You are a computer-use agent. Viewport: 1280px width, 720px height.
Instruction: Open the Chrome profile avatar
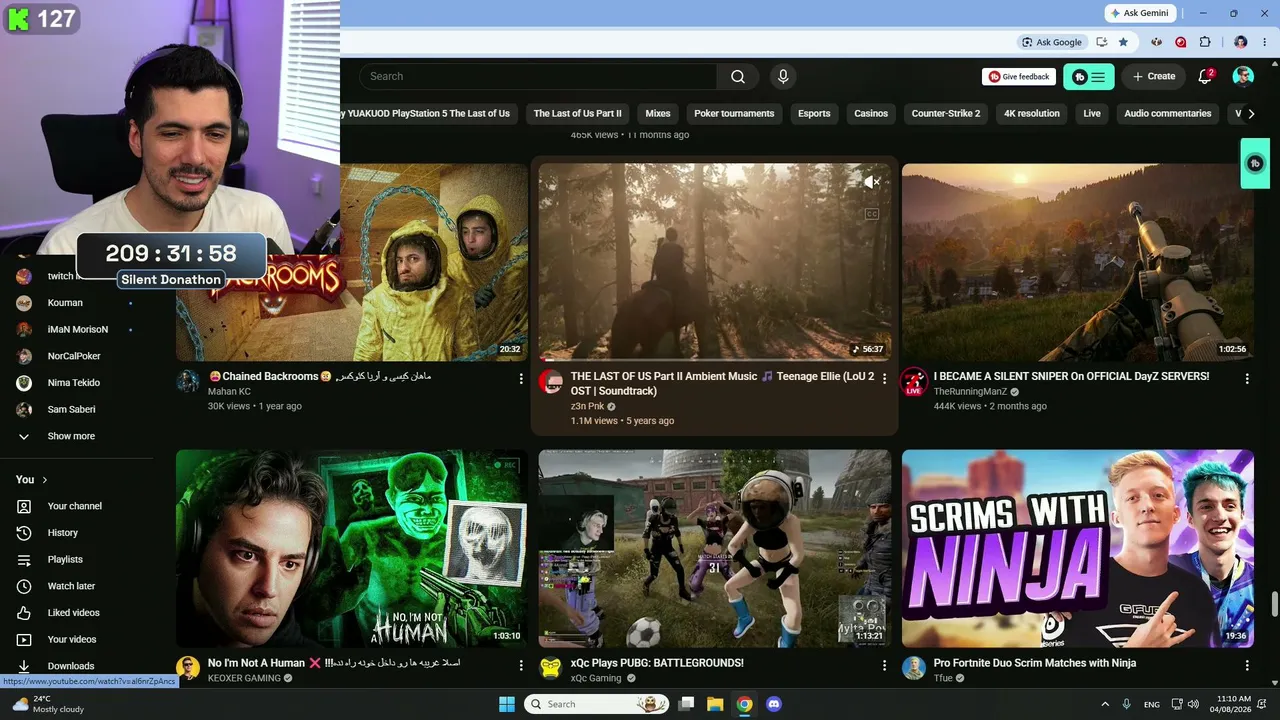point(1241,42)
